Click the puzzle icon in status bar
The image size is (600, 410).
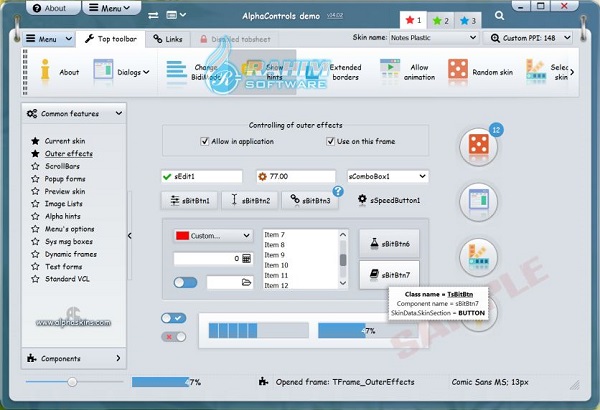click(263, 381)
